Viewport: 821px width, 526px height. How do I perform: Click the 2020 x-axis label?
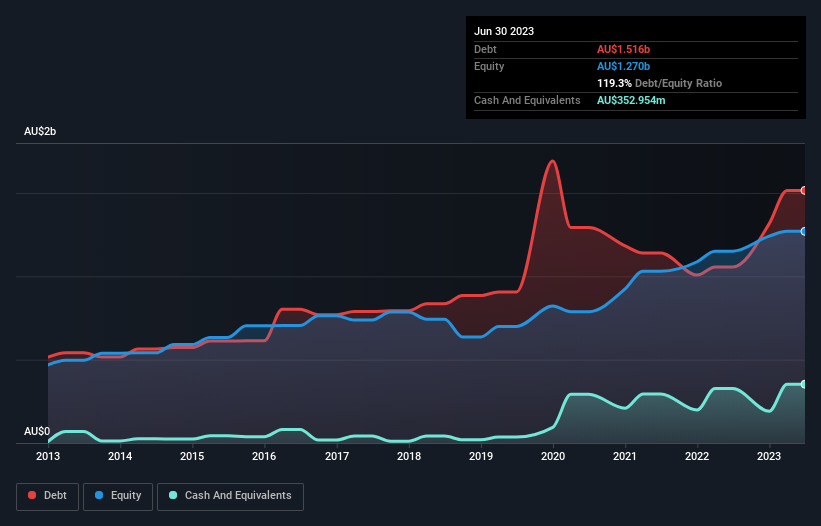[553, 456]
